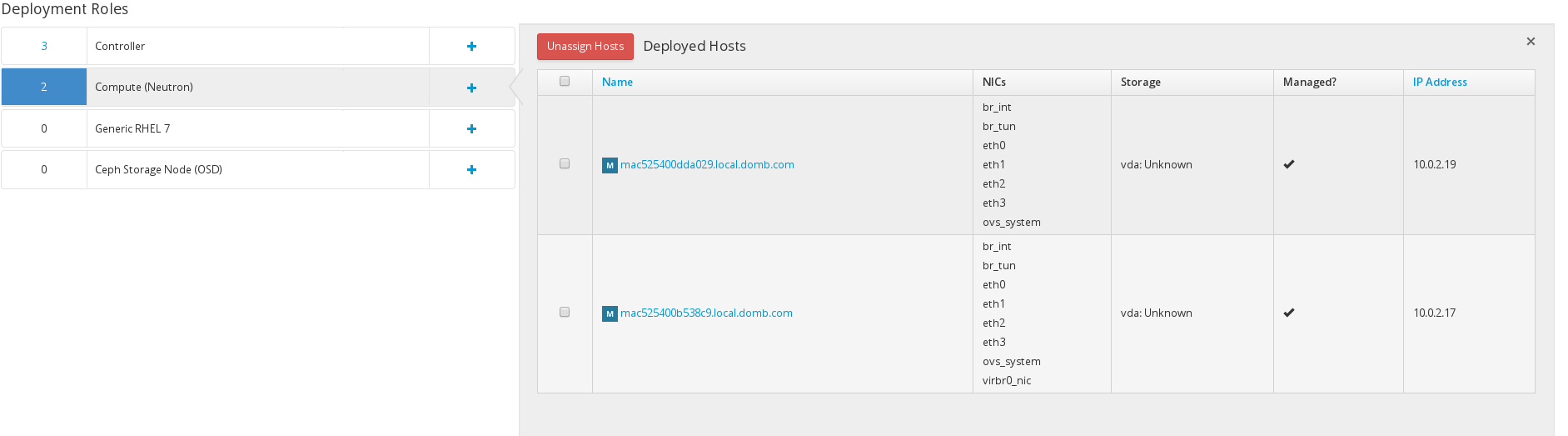Screen dimensions: 1568x436
Task: Click vda: Unknown storage for host 10.0.2.19
Action: pyautogui.click(x=1157, y=164)
